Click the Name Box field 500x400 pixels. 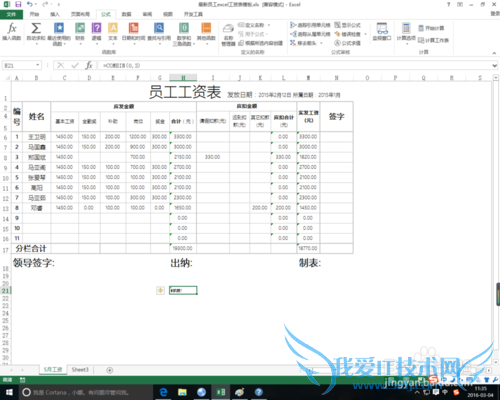19,65
